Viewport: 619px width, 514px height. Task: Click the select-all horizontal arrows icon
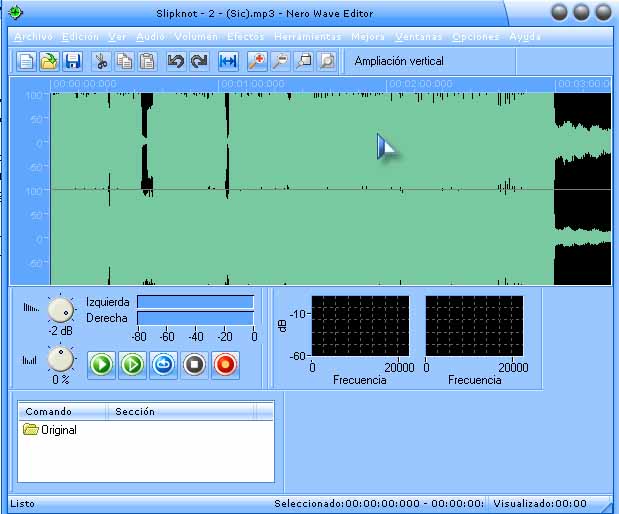(x=228, y=62)
